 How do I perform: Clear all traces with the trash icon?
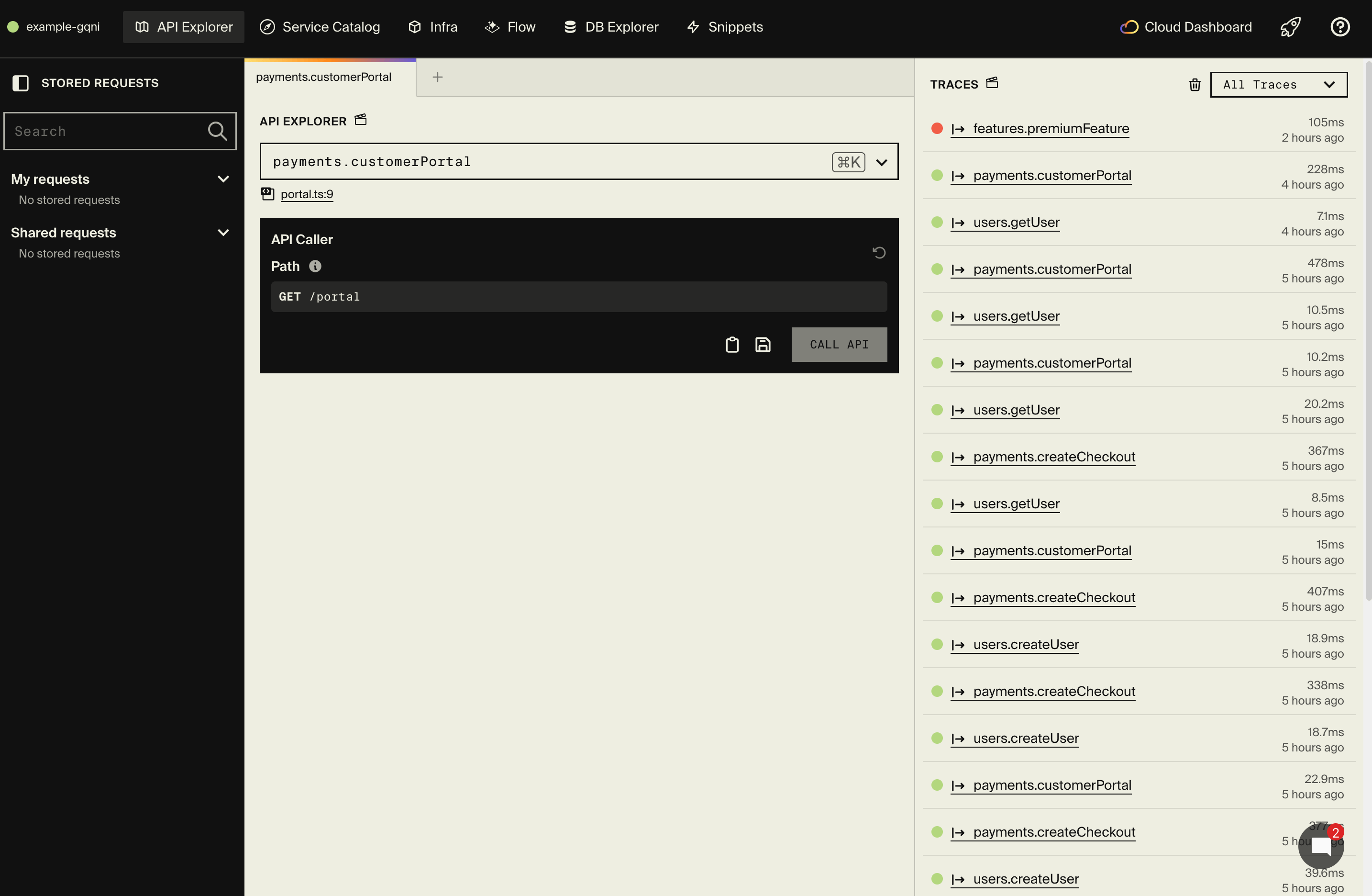point(1194,84)
